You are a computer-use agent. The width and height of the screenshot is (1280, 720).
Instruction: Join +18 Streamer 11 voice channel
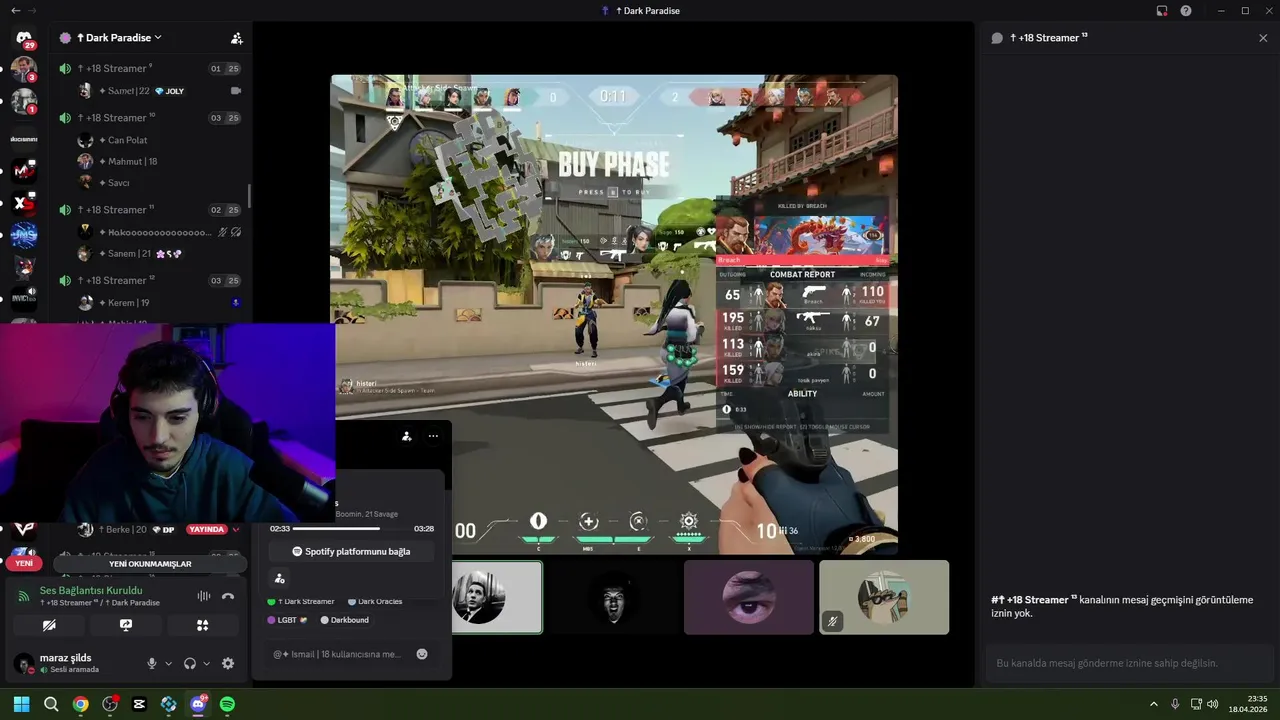click(150, 210)
